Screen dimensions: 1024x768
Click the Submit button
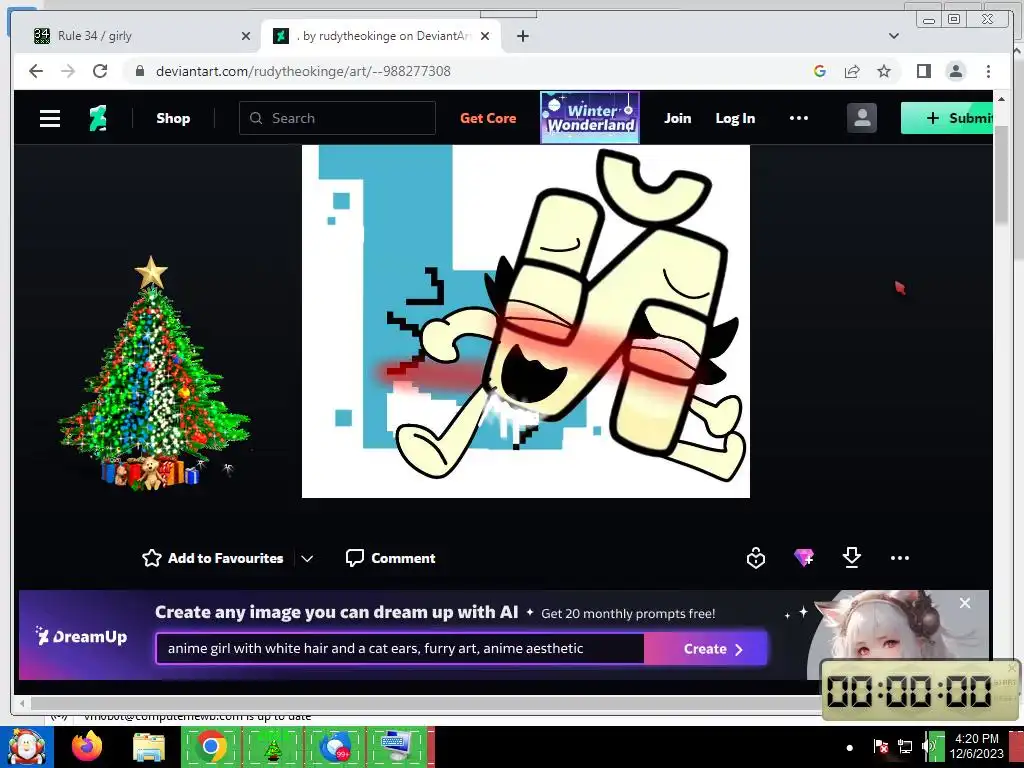tap(947, 118)
